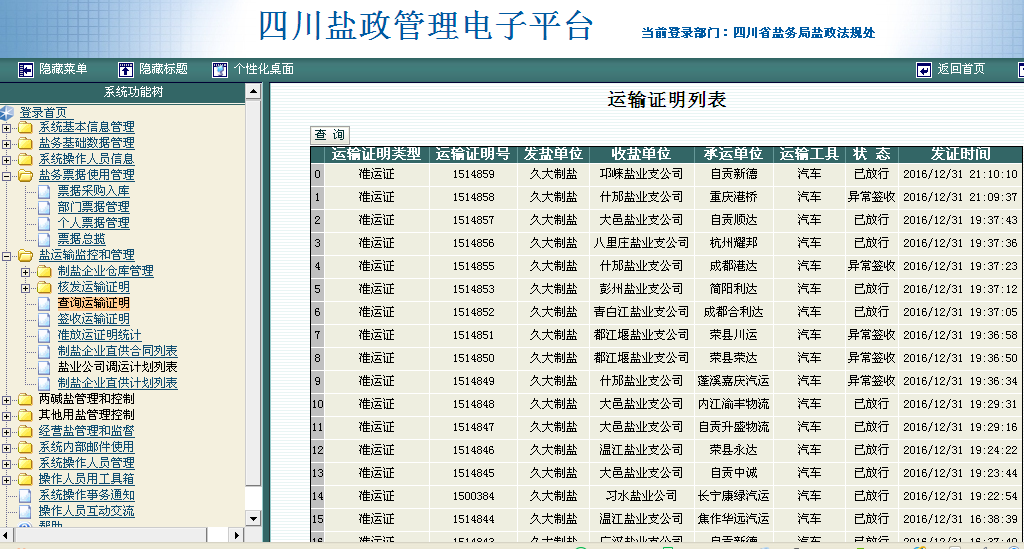Collapse the 盐运输监控和管理 tree node
This screenshot has width=1024, height=549.
click(x=7, y=255)
